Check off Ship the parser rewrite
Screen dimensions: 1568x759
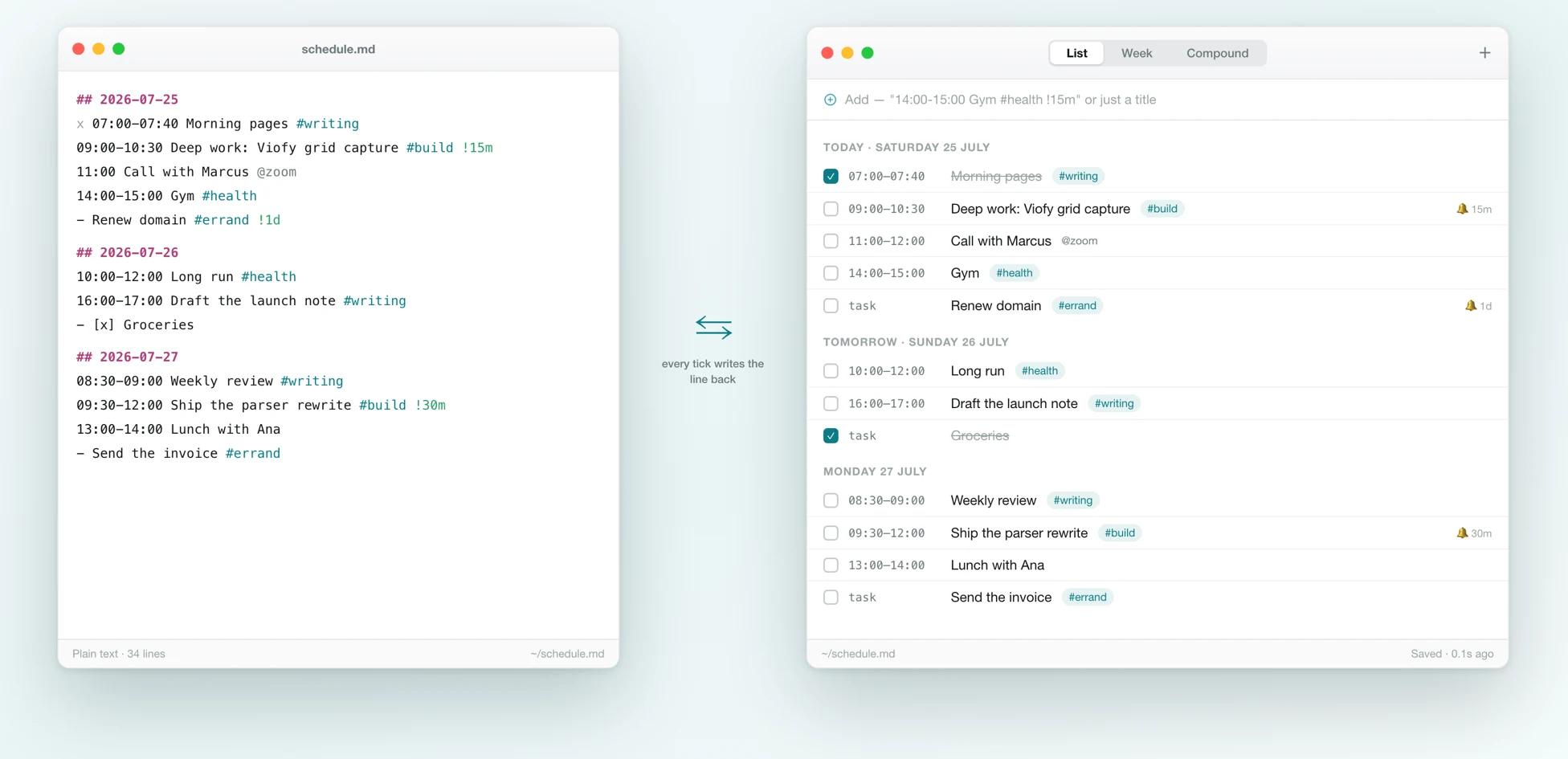click(x=831, y=533)
